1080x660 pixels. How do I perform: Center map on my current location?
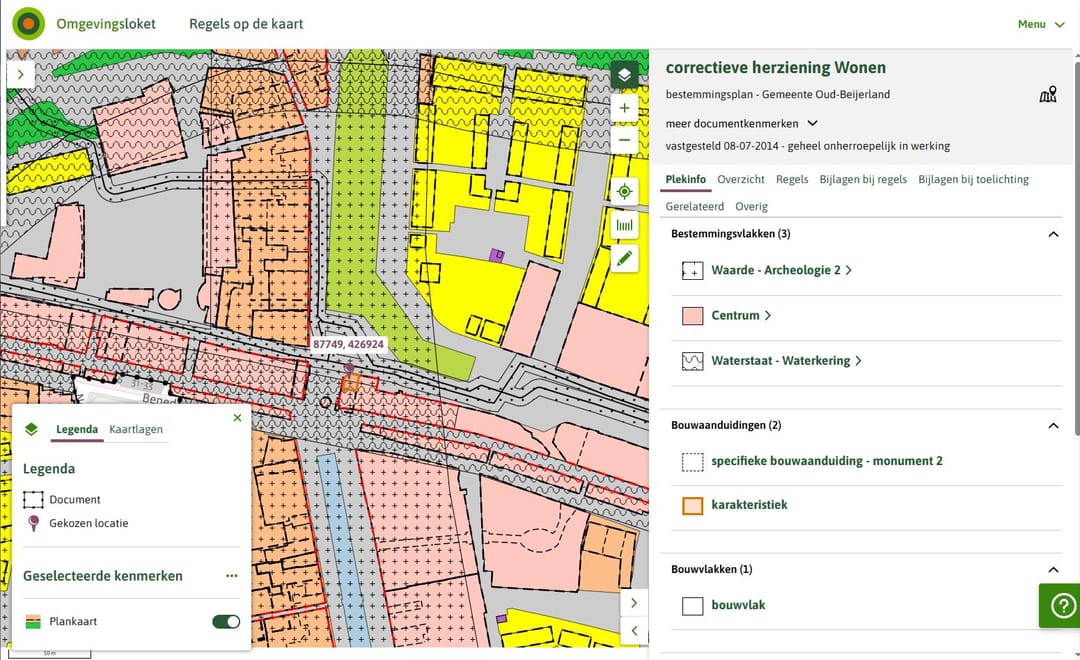624,192
